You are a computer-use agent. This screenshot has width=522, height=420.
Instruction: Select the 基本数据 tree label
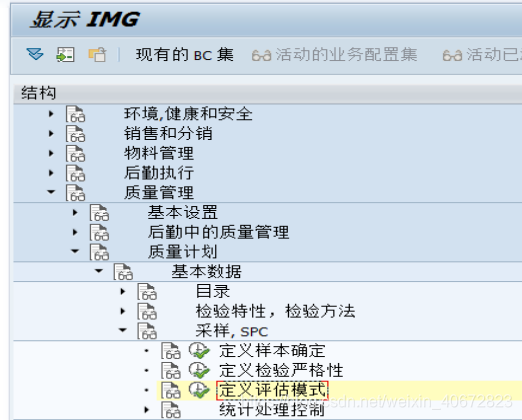207,271
